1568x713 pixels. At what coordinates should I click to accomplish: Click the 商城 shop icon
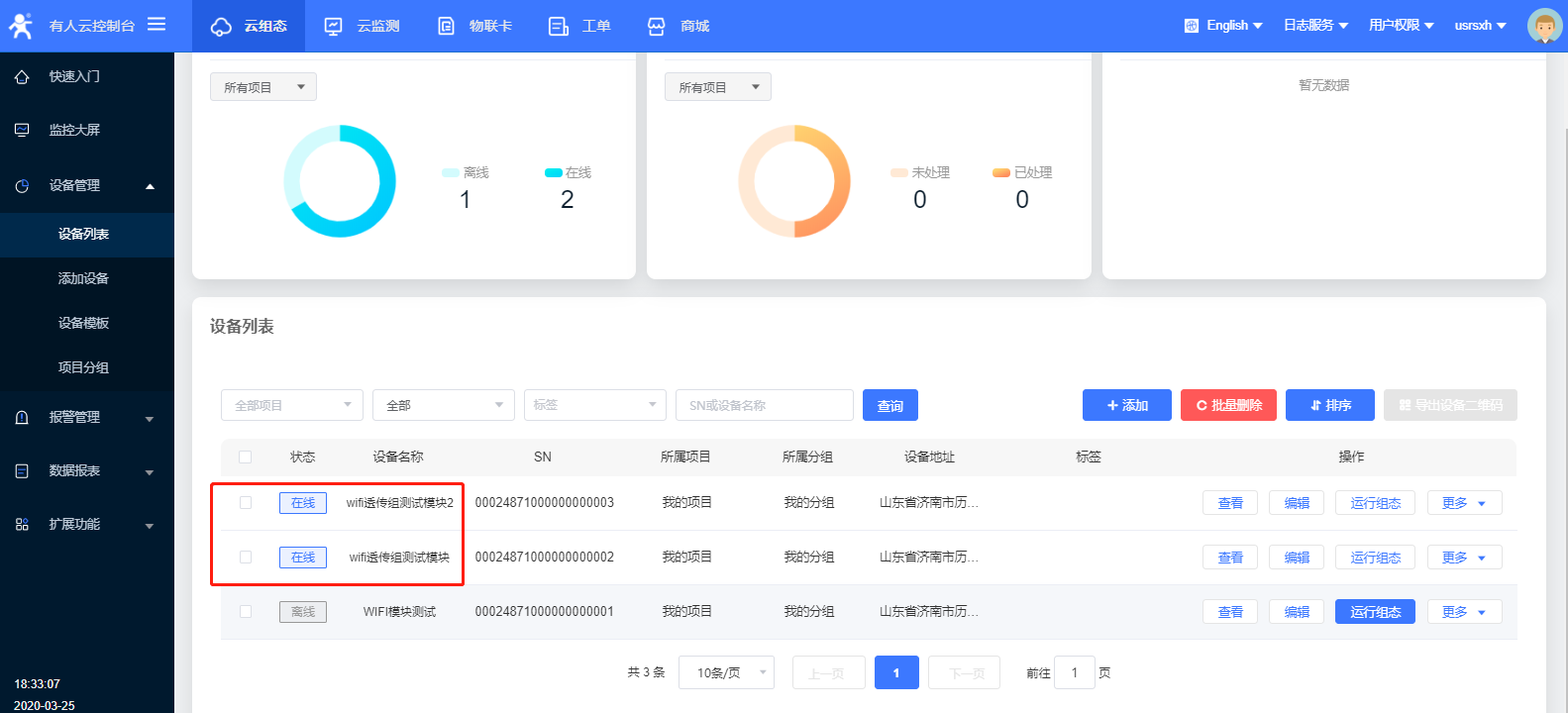657,27
